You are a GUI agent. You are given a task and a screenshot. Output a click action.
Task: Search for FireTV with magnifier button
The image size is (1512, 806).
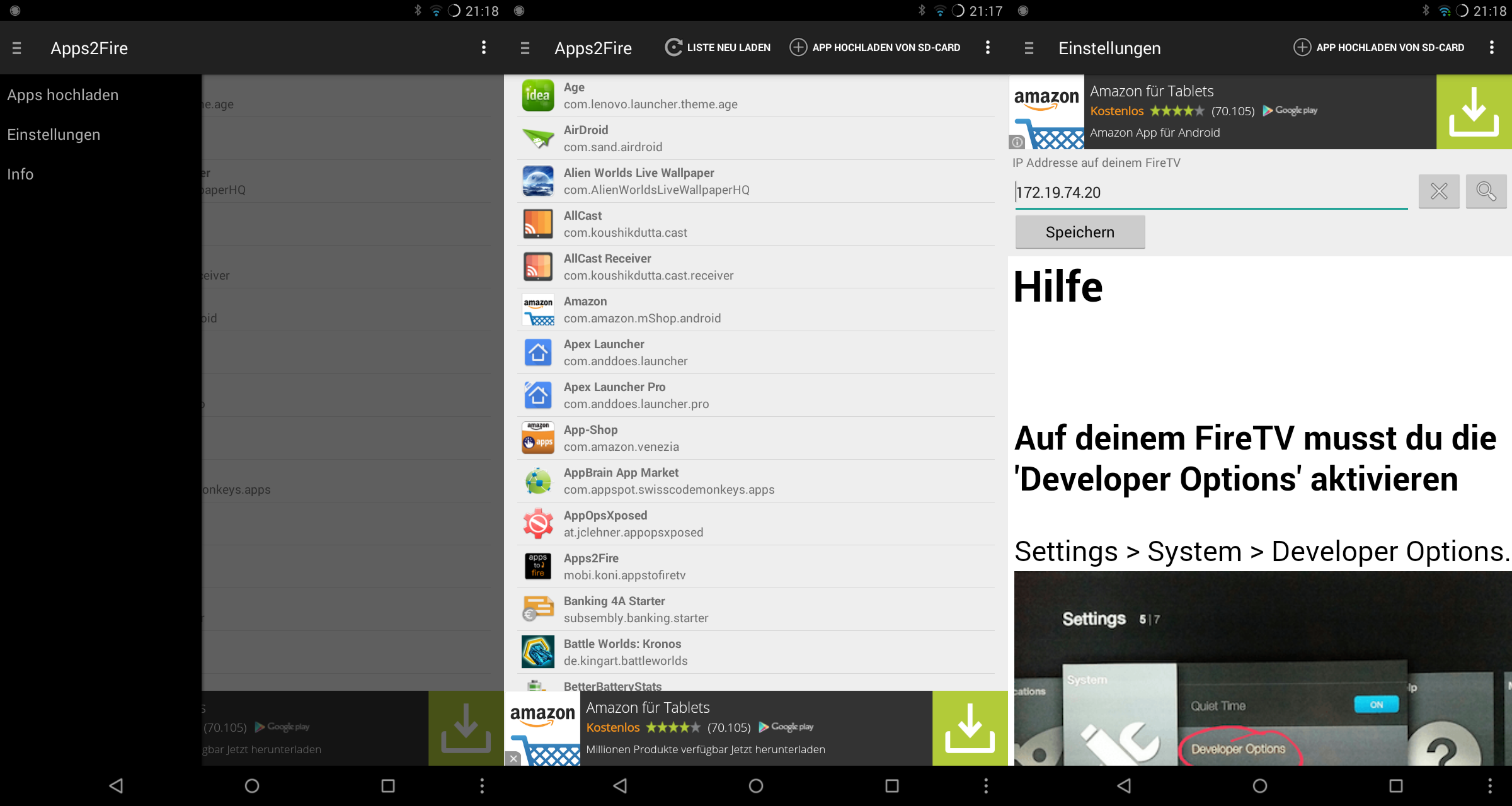(1486, 191)
